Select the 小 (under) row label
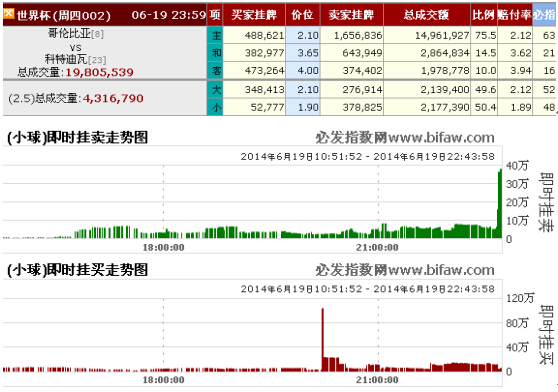The width and height of the screenshot is (558, 392). 215,107
